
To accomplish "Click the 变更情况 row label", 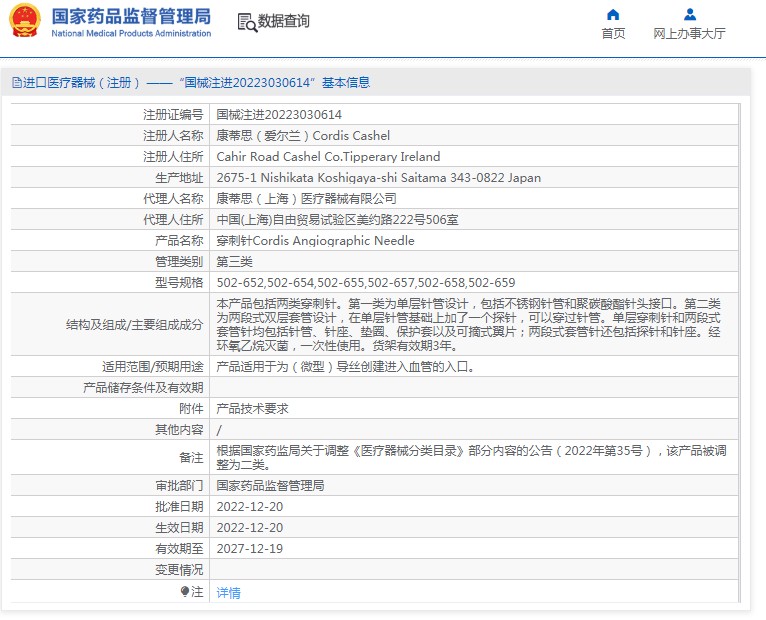I will click(179, 570).
